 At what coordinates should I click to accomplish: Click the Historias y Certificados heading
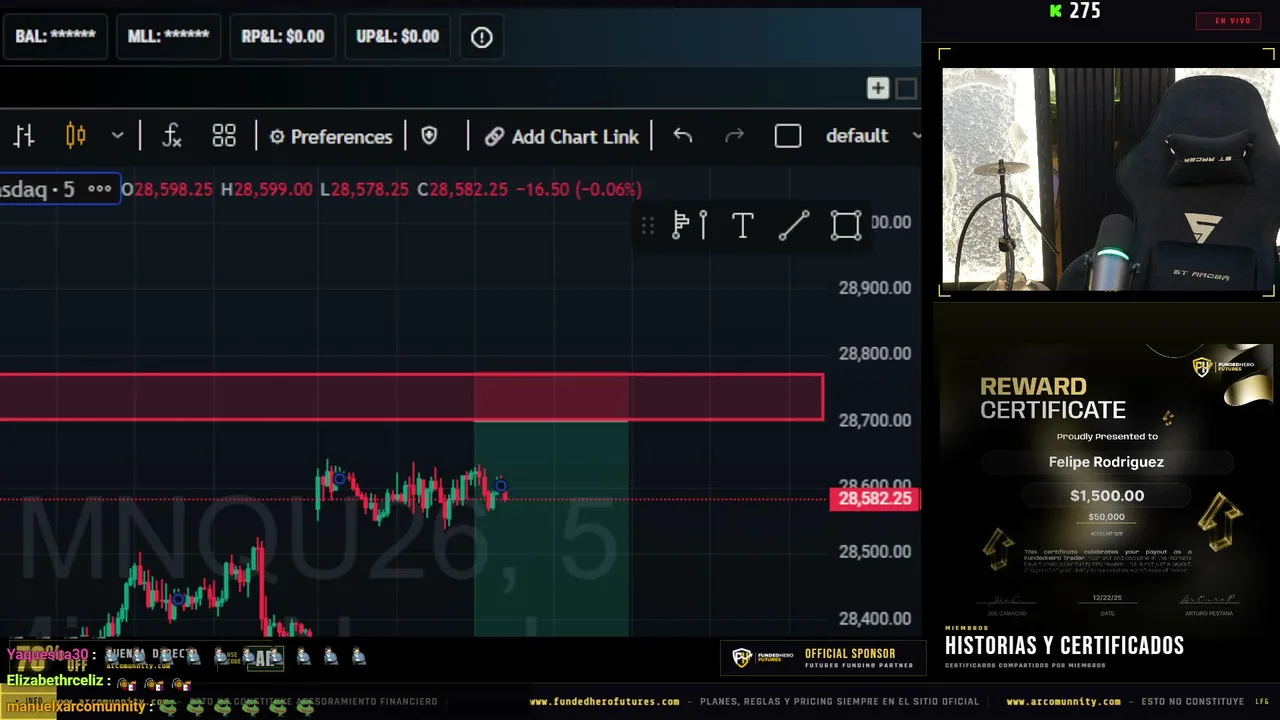click(x=1064, y=645)
